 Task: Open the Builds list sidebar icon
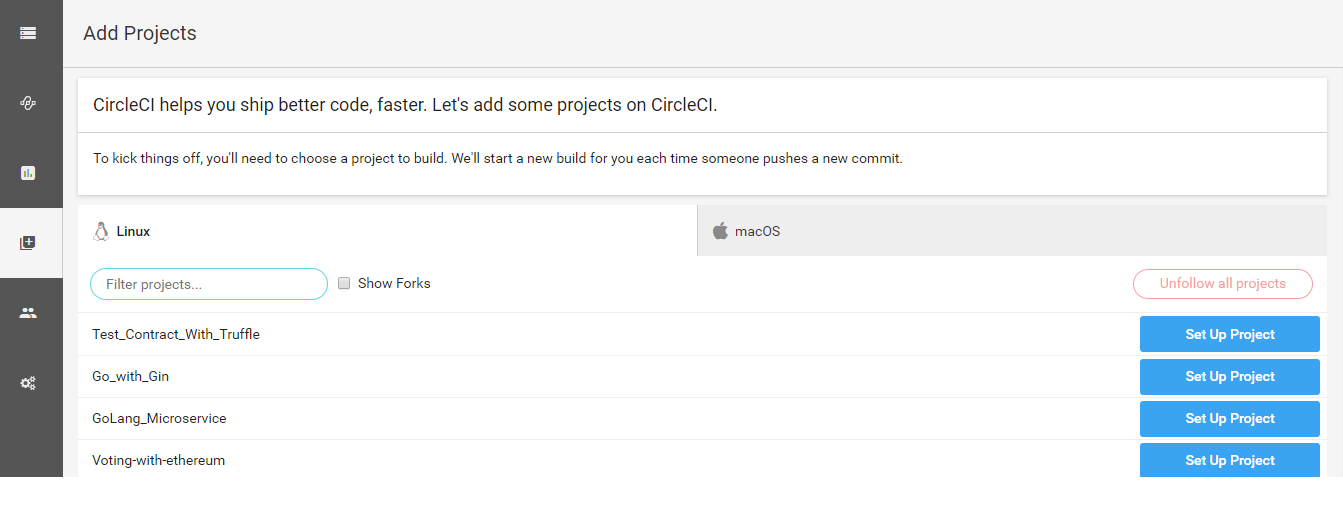pyautogui.click(x=28, y=33)
